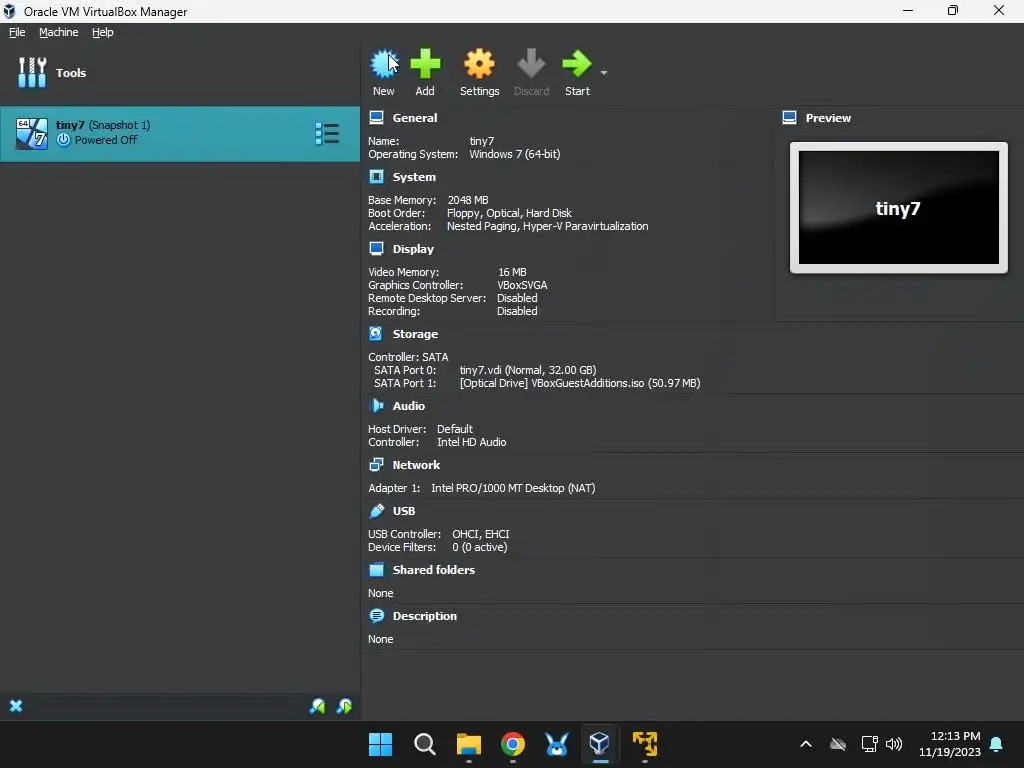This screenshot has height=768, width=1024.
Task: Click the Floppy, Optical, Hard Disk boot order
Action: point(509,213)
